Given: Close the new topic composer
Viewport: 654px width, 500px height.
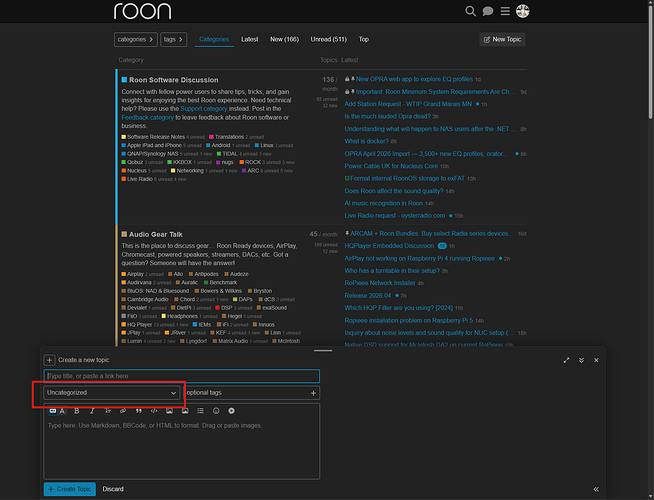Looking at the screenshot, I should click(x=596, y=360).
